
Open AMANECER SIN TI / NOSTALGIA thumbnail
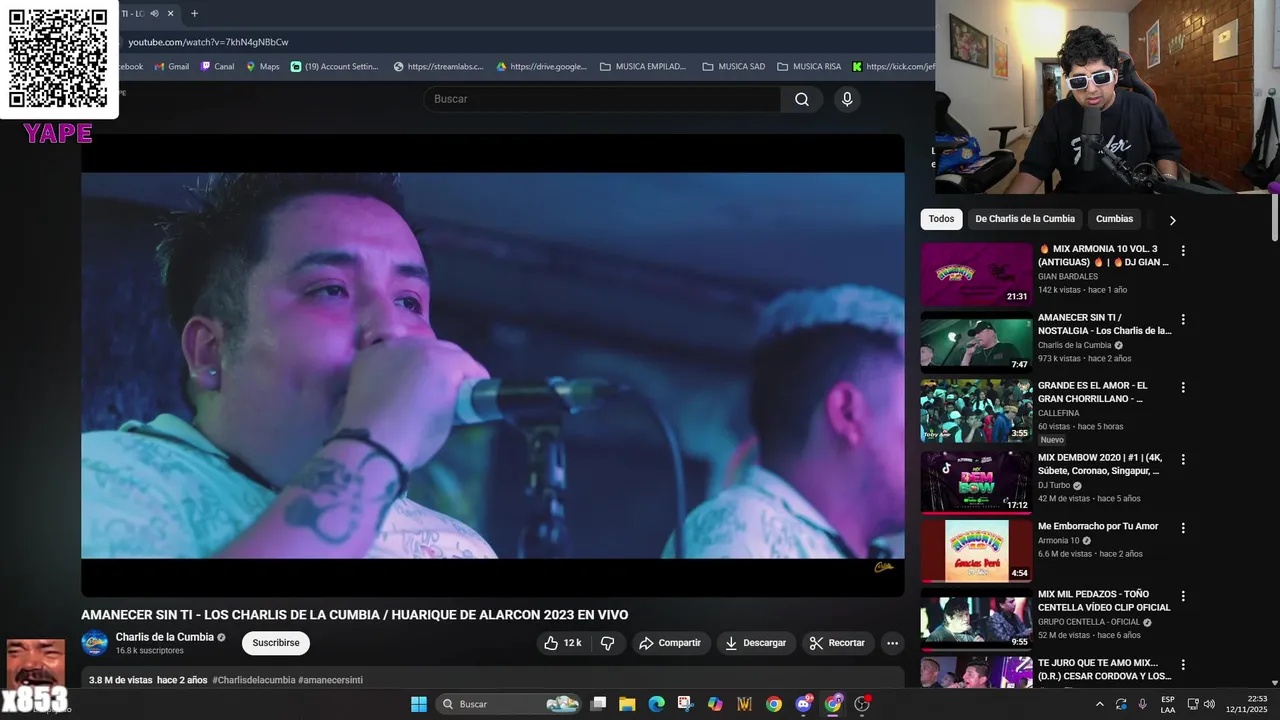pyautogui.click(x=976, y=342)
